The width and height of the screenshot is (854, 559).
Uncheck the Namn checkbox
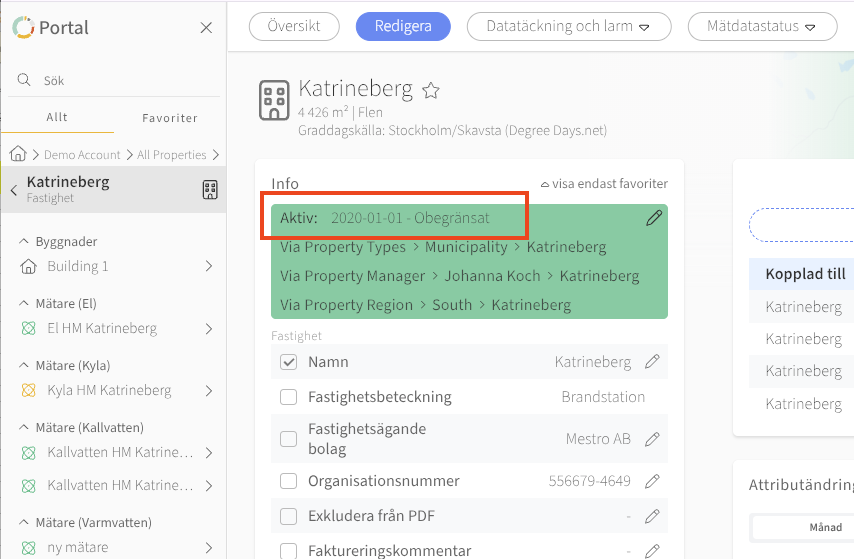coord(289,362)
